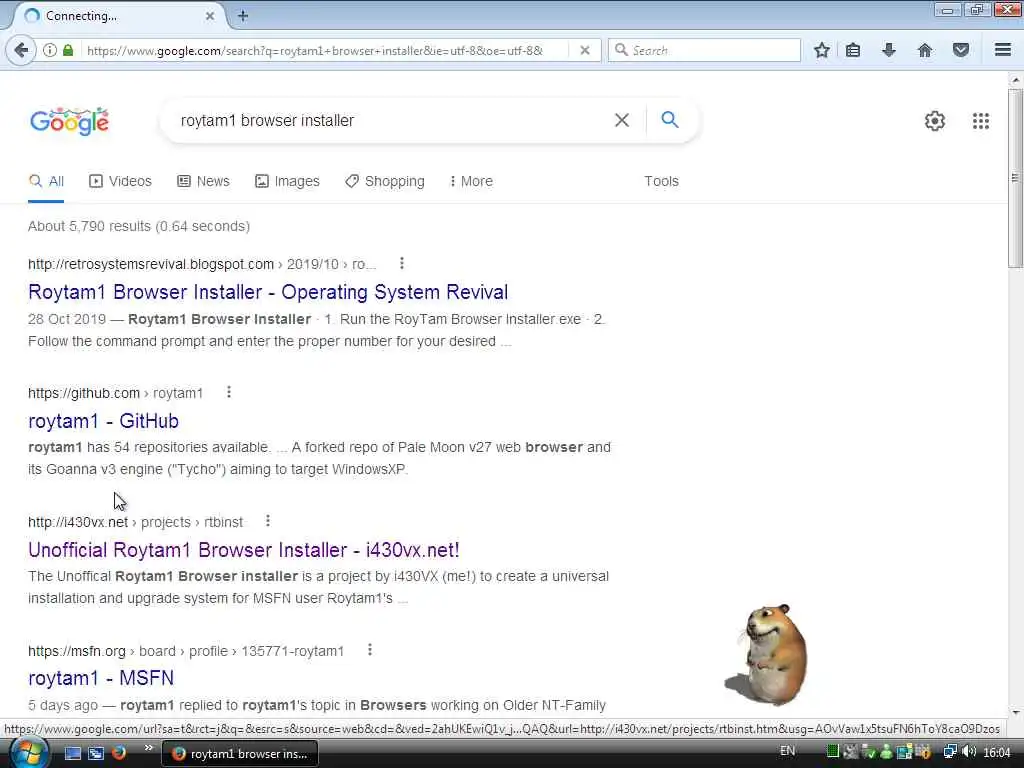This screenshot has width=1024, height=768.
Task: Expand the More search categories menu
Action: point(471,182)
